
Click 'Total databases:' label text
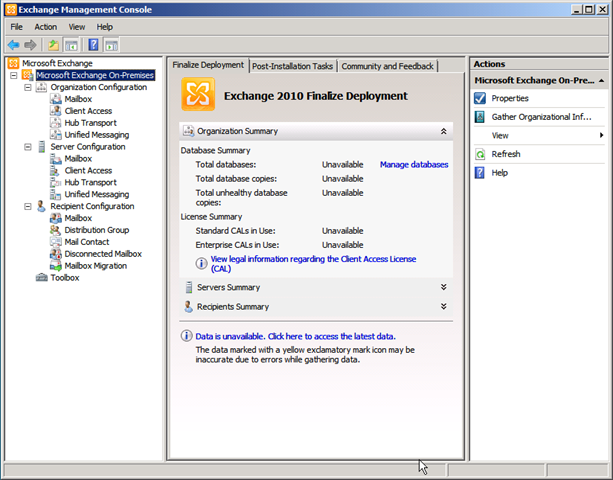pyautogui.click(x=226, y=165)
